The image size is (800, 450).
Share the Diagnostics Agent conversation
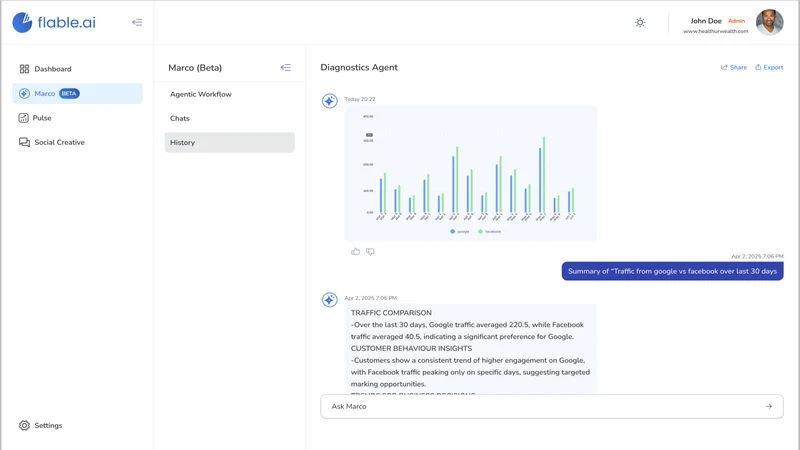coord(734,67)
